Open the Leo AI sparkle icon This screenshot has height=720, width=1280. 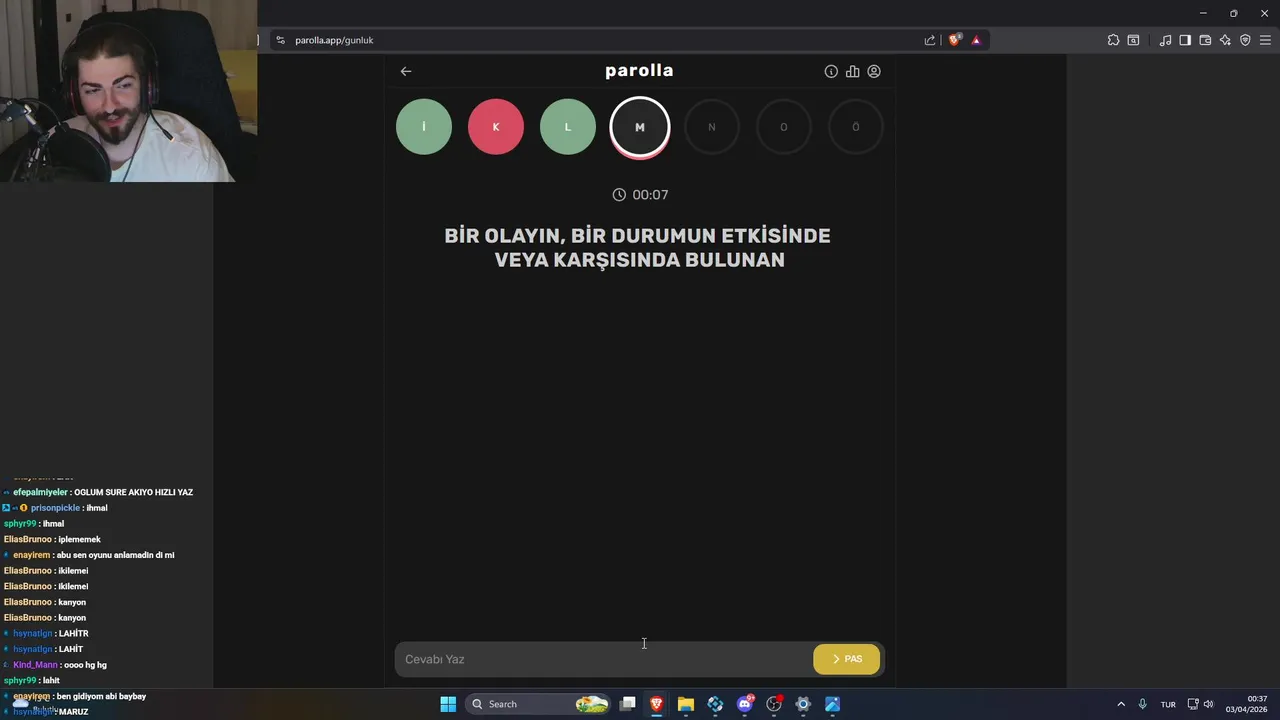click(x=1225, y=40)
